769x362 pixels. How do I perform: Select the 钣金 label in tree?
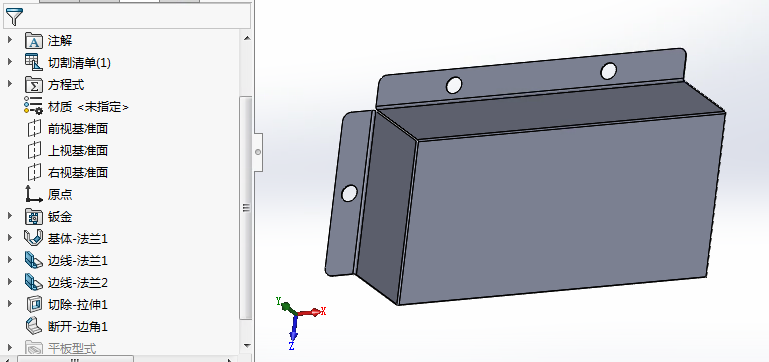(60, 217)
